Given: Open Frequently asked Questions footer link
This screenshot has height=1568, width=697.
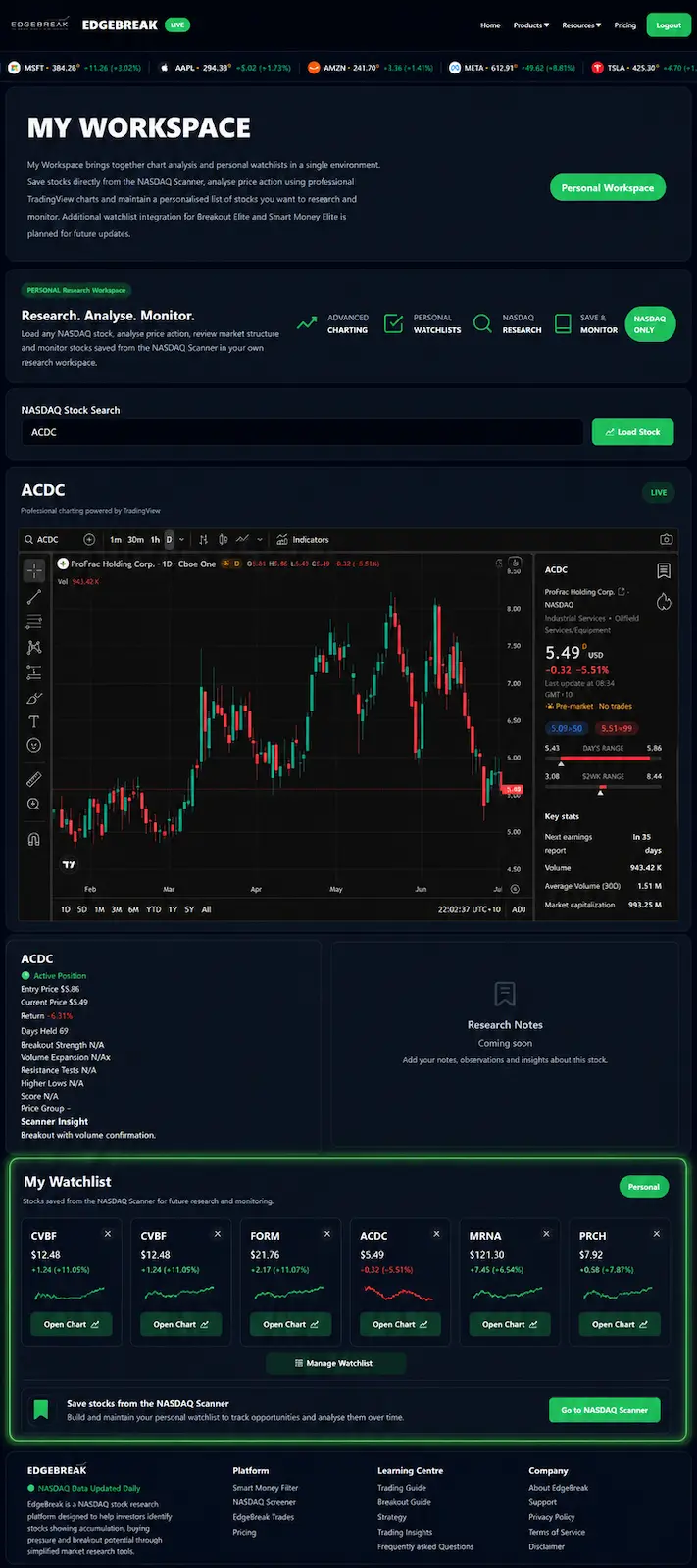Looking at the screenshot, I should (425, 1546).
